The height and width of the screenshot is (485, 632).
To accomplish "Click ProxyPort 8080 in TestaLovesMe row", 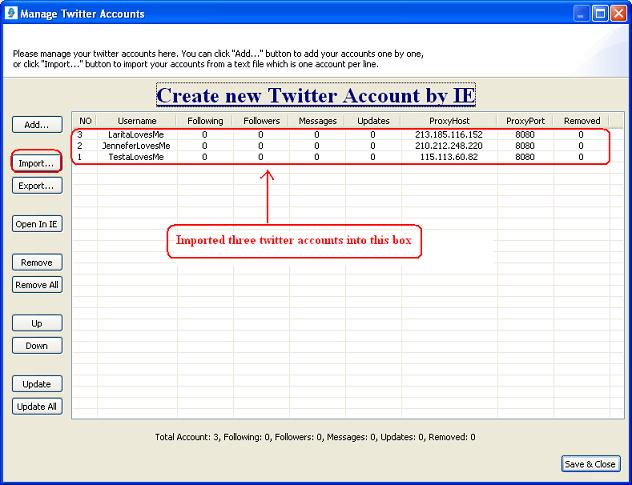I will (525, 157).
